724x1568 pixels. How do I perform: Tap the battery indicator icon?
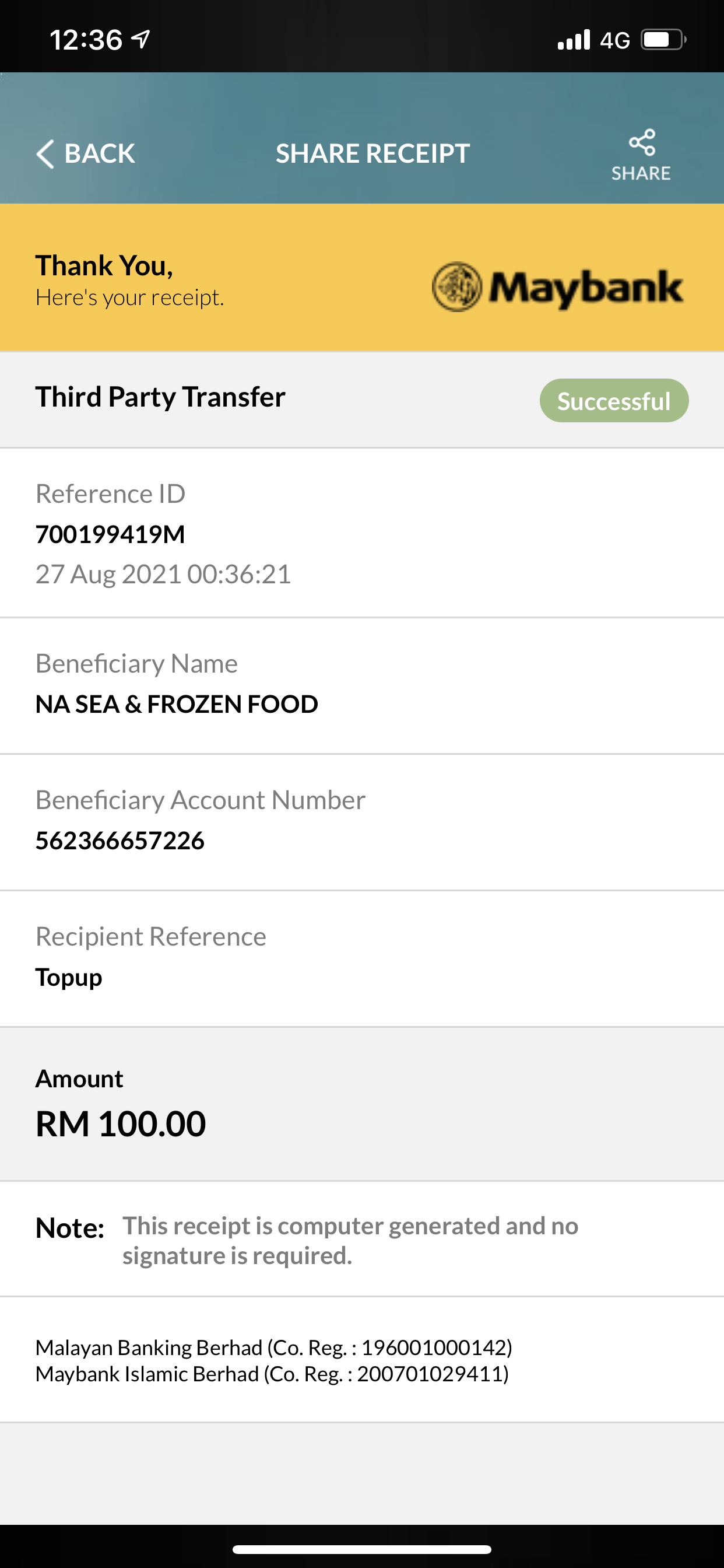[663, 40]
